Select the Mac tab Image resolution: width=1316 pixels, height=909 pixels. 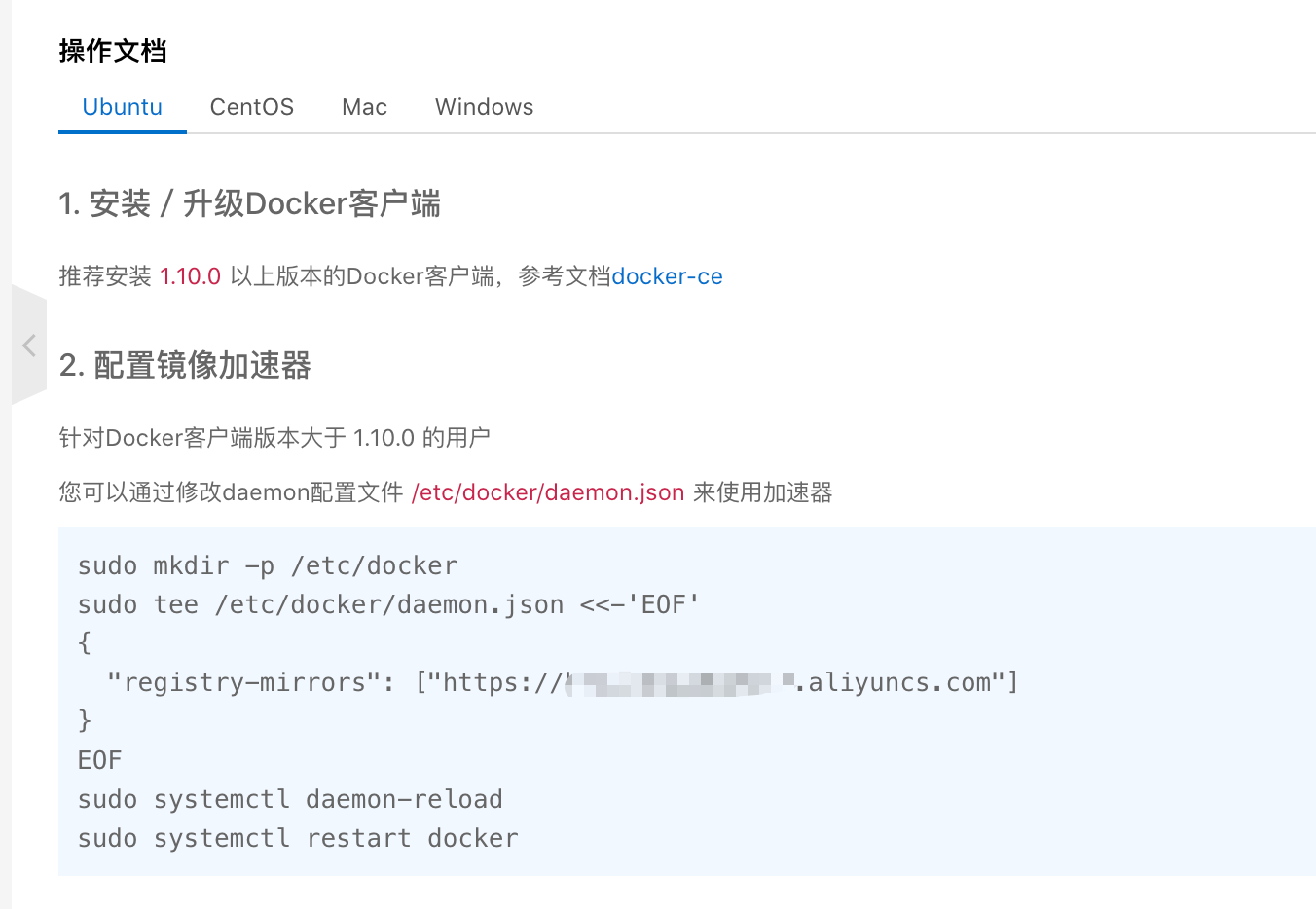pyautogui.click(x=365, y=107)
